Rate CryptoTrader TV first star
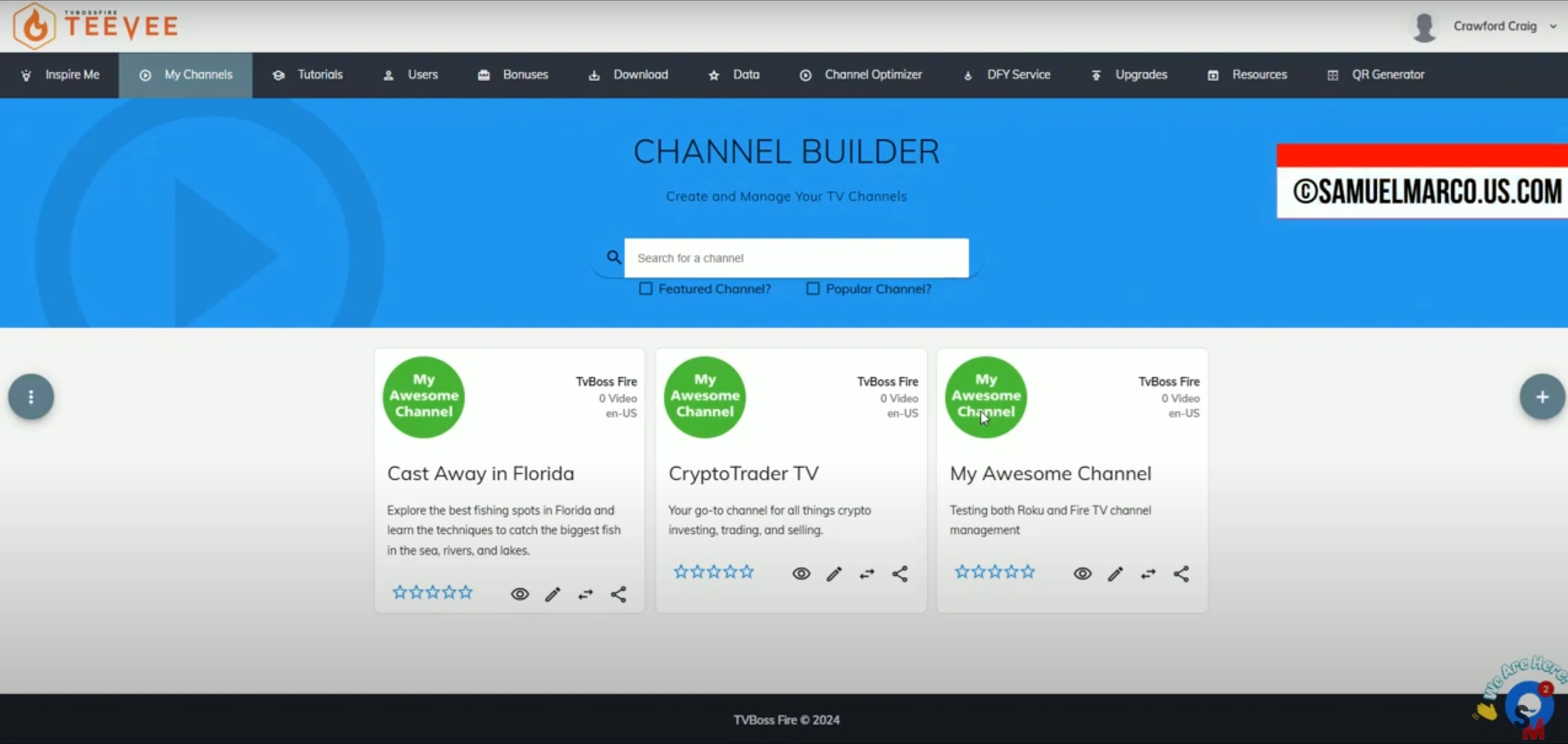1568x744 pixels. (681, 572)
